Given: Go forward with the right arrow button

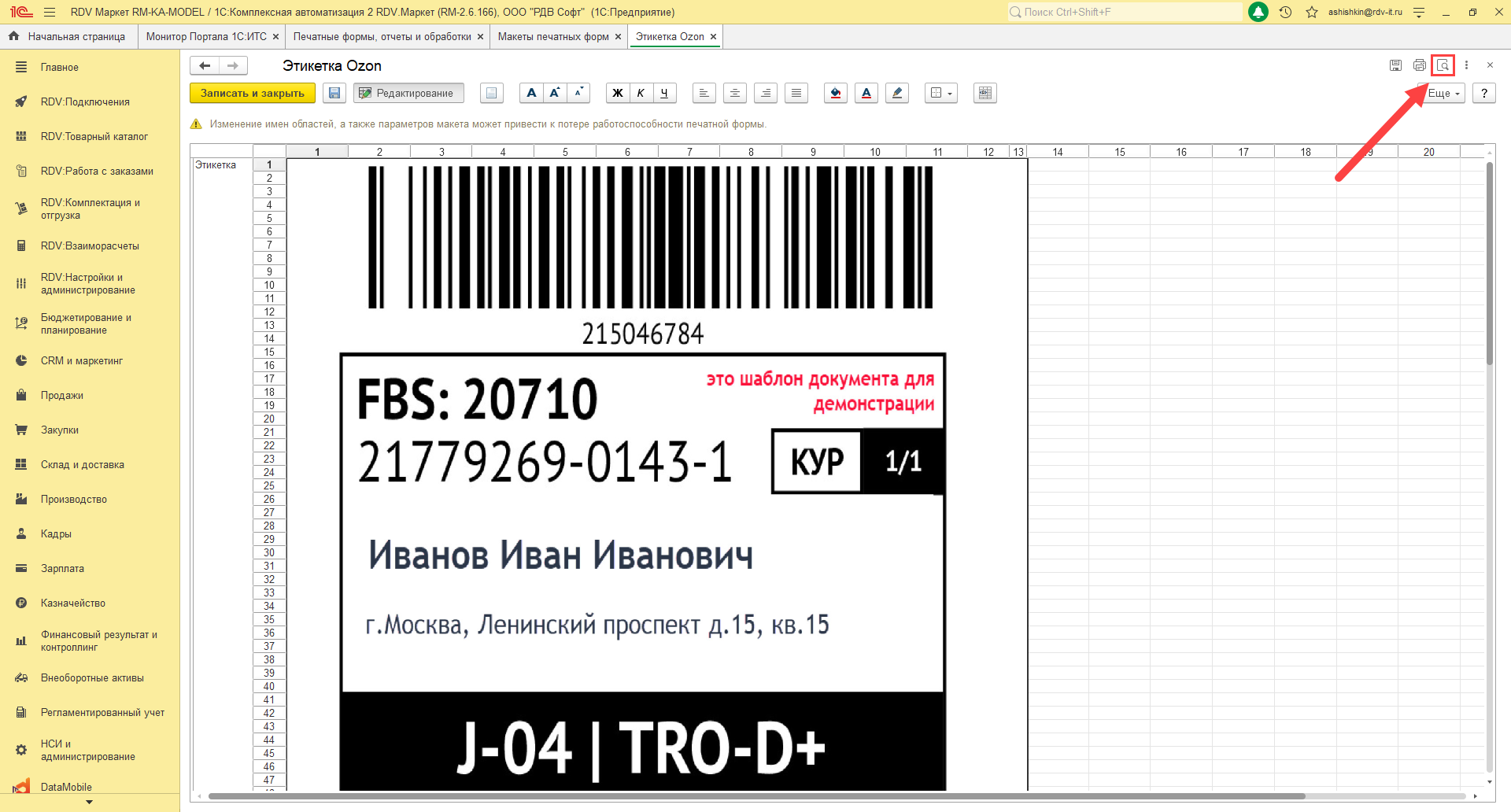Looking at the screenshot, I should pos(233,65).
